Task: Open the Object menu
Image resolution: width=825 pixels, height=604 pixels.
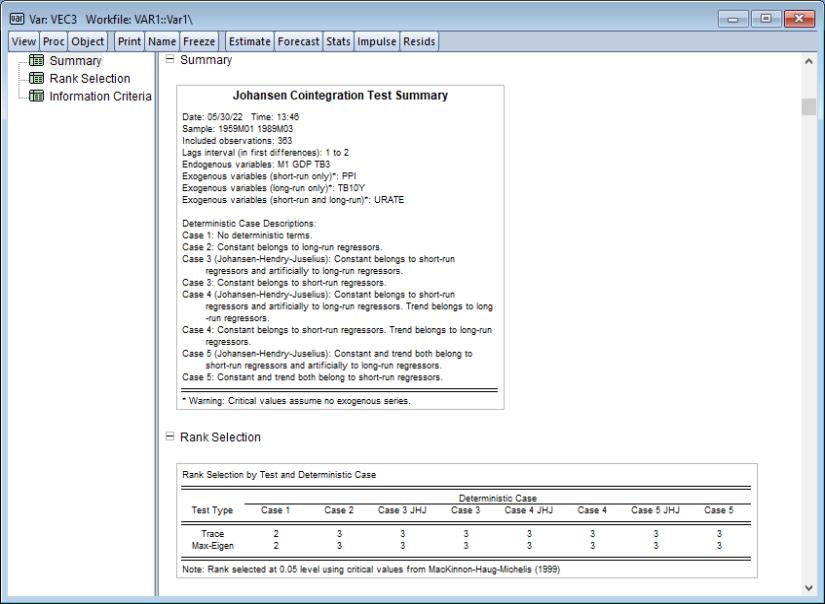Action: (x=87, y=41)
